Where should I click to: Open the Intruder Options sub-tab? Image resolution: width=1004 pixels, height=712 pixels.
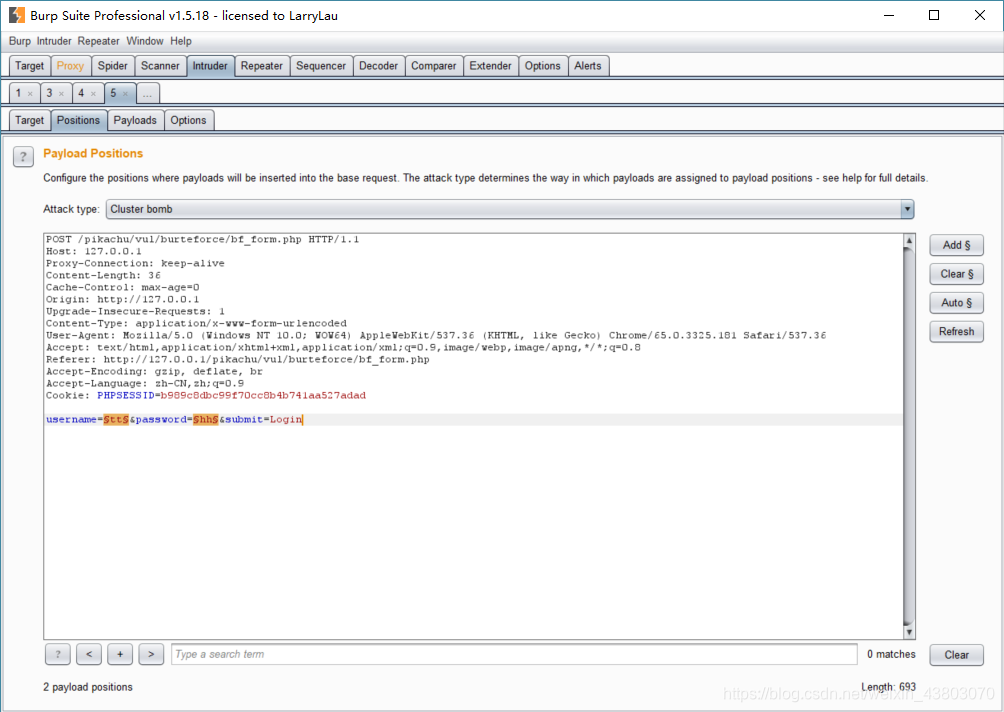click(188, 120)
